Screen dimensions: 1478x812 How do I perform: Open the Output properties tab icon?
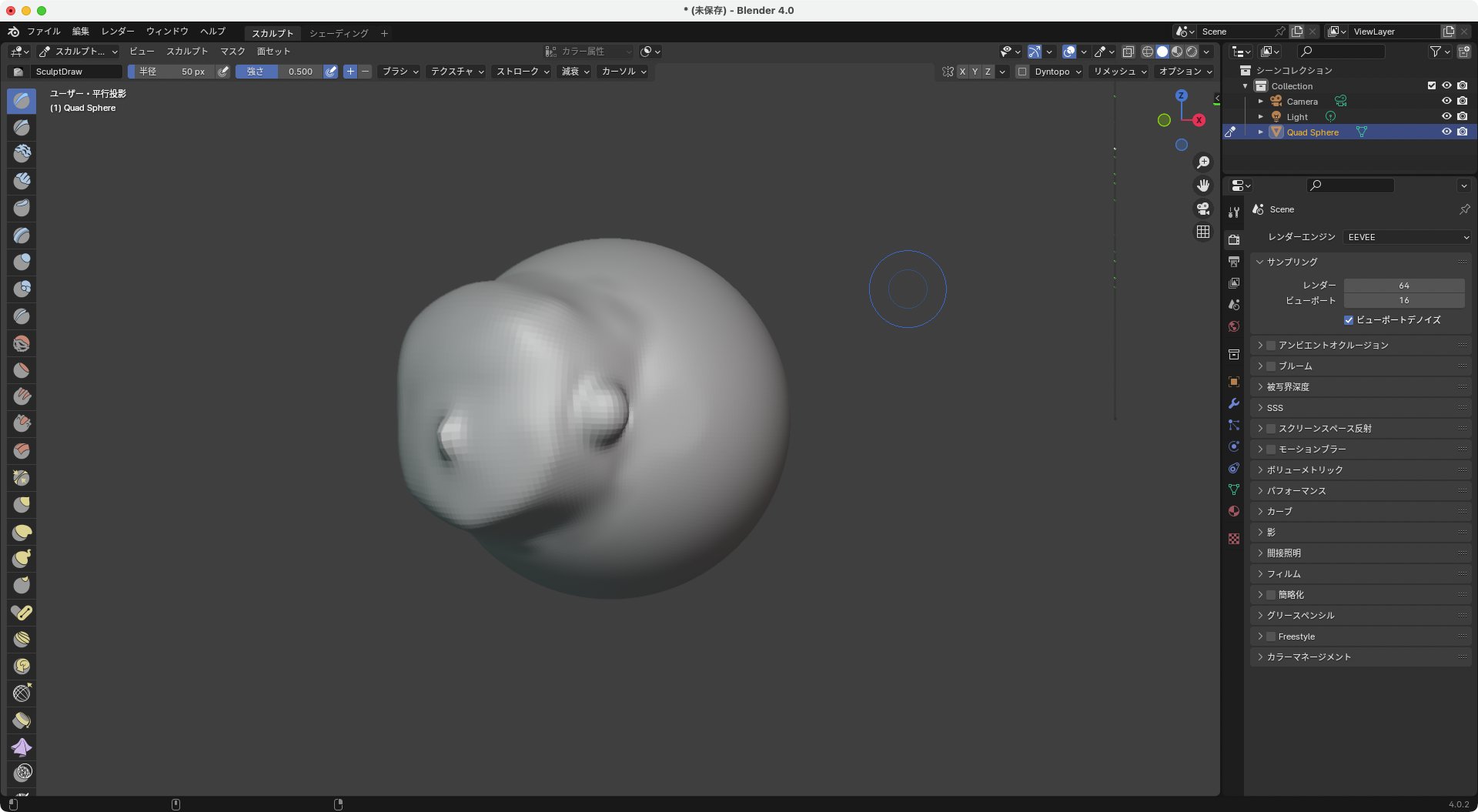pyautogui.click(x=1234, y=262)
